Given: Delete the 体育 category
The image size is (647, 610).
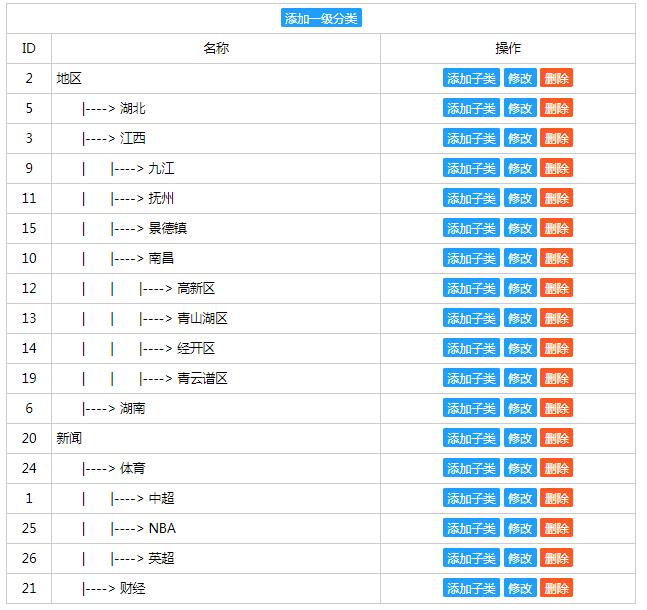Looking at the screenshot, I should tap(556, 468).
